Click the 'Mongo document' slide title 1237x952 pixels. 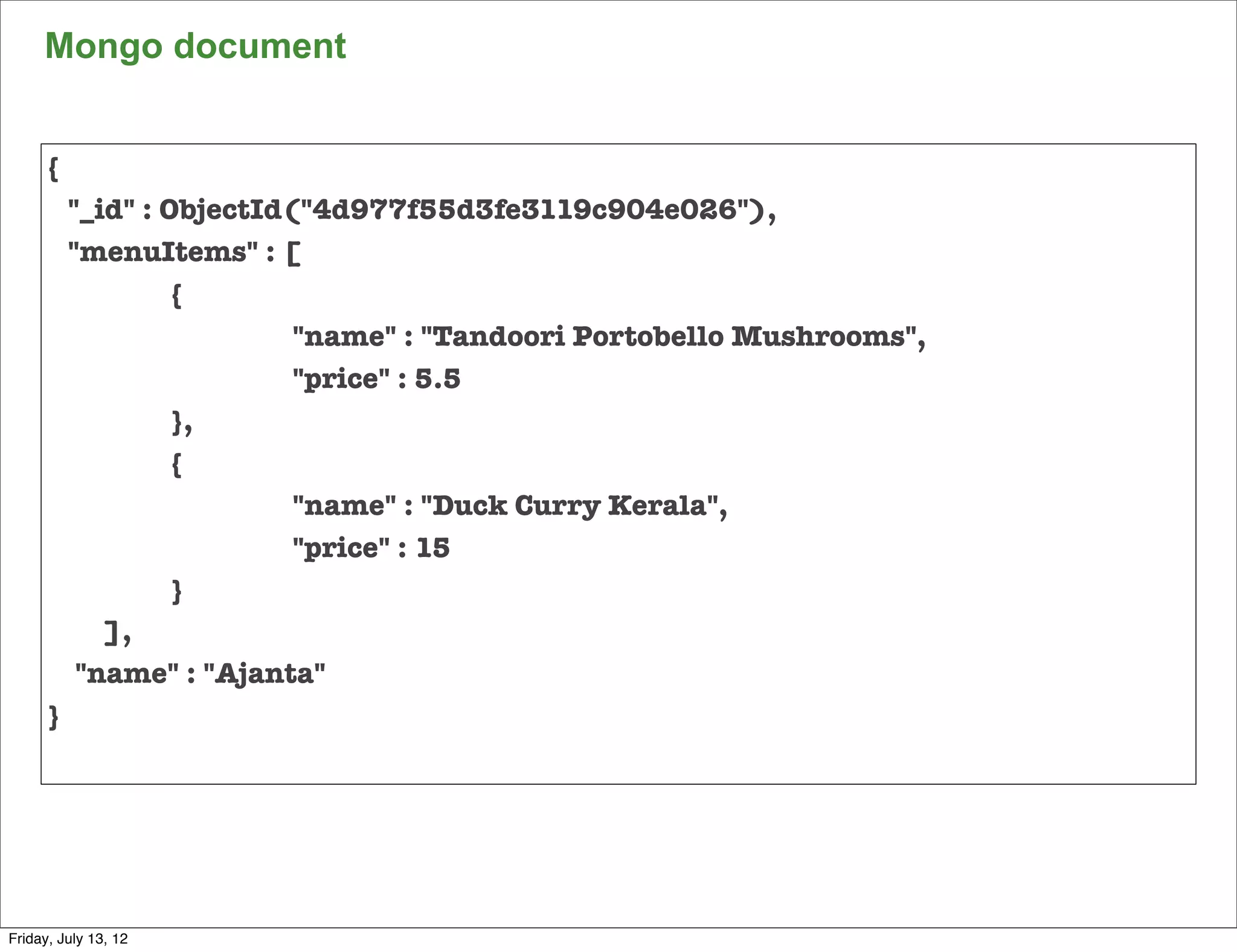click(x=195, y=46)
